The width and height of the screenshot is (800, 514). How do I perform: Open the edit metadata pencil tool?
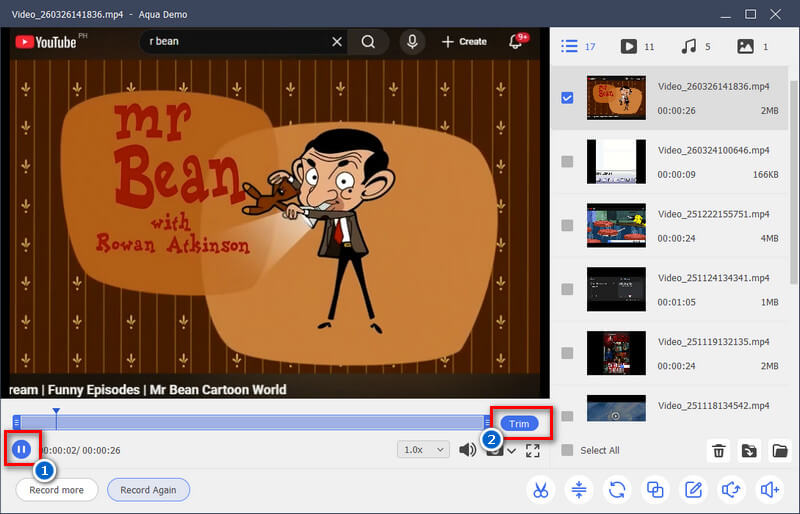point(693,490)
